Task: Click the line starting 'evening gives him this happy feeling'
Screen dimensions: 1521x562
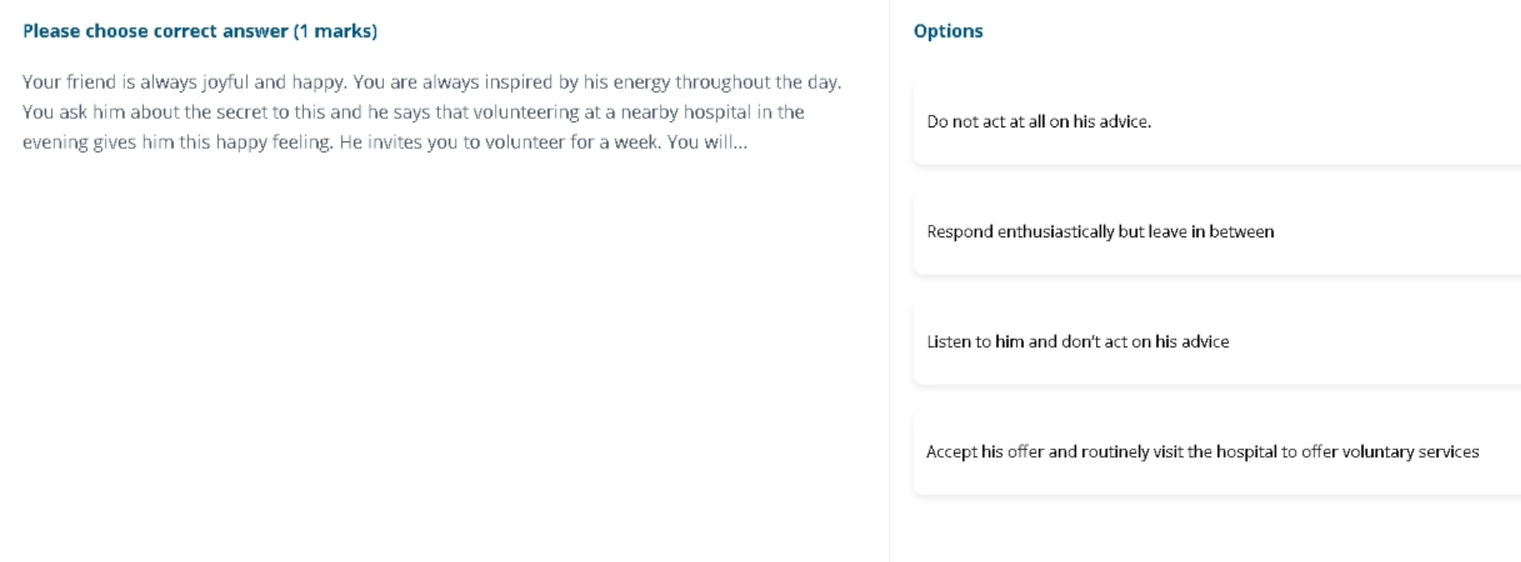Action: [385, 142]
